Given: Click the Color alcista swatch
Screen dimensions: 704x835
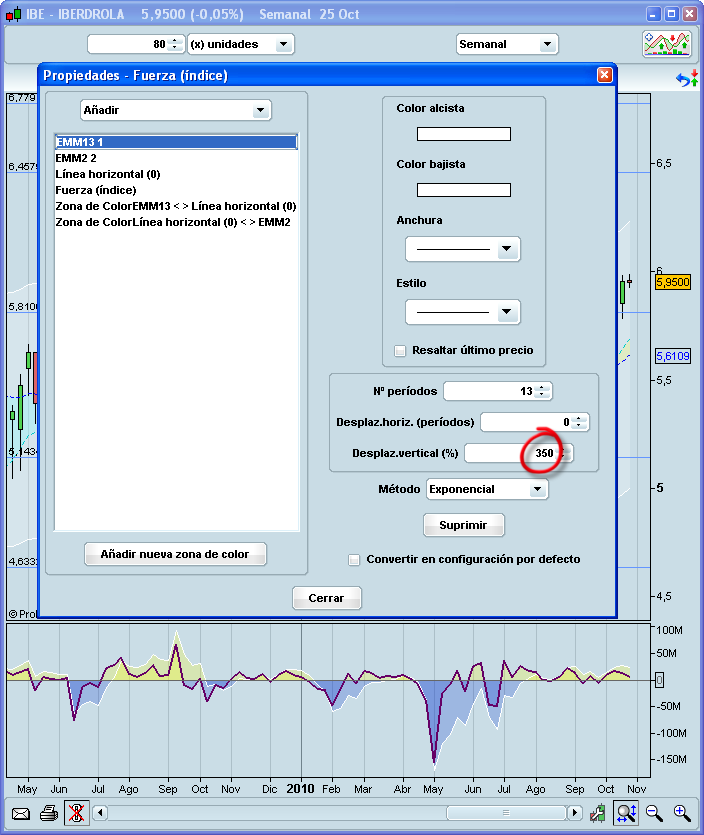Looking at the screenshot, I should click(463, 134).
